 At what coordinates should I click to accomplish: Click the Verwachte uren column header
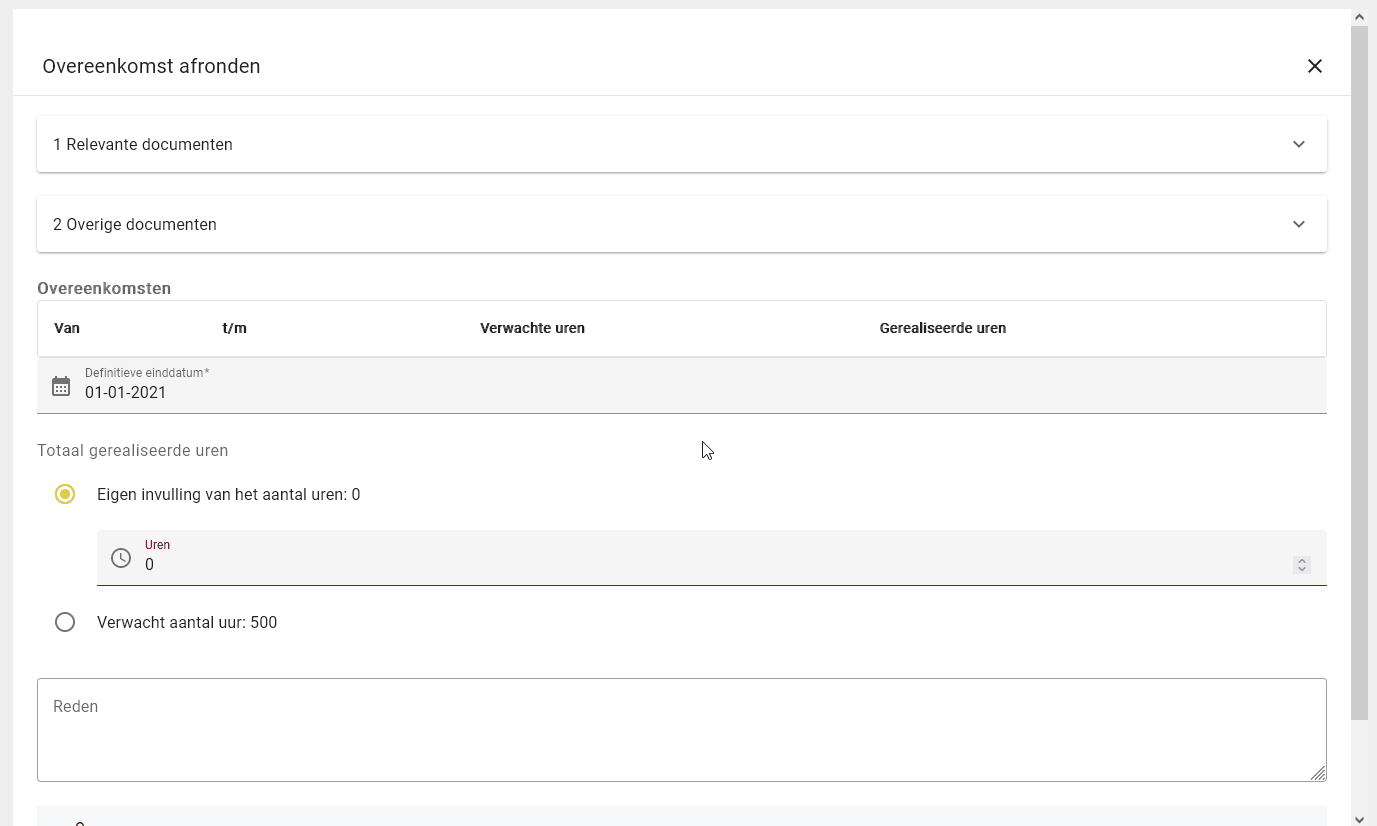coord(532,328)
